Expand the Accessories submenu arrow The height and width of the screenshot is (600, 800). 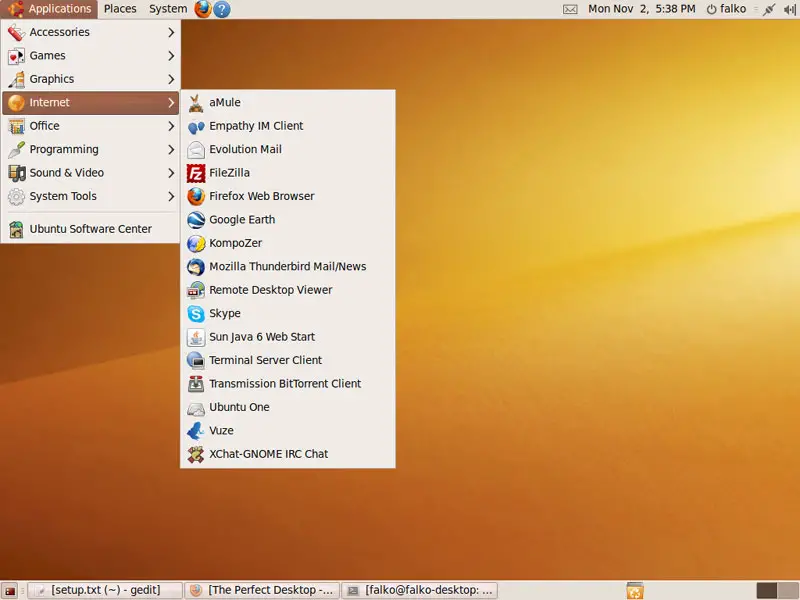[x=171, y=32]
